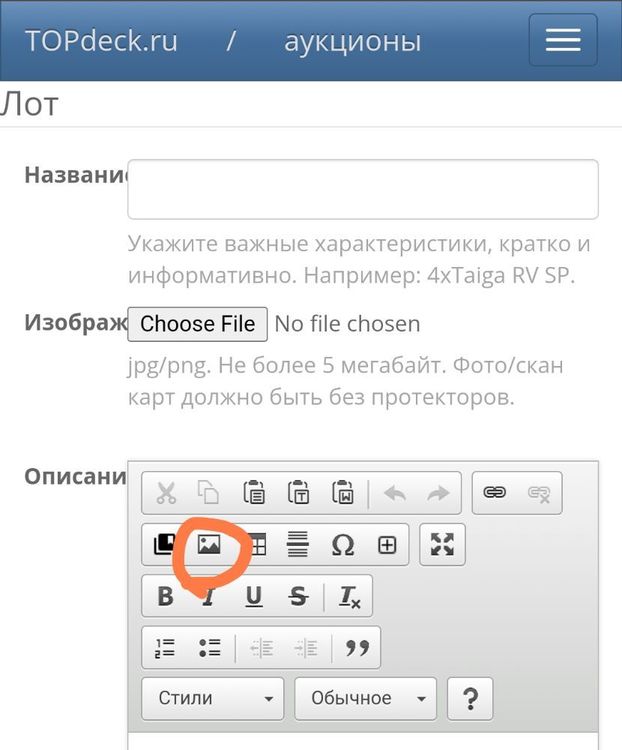Go to аукционы section link

point(353,42)
